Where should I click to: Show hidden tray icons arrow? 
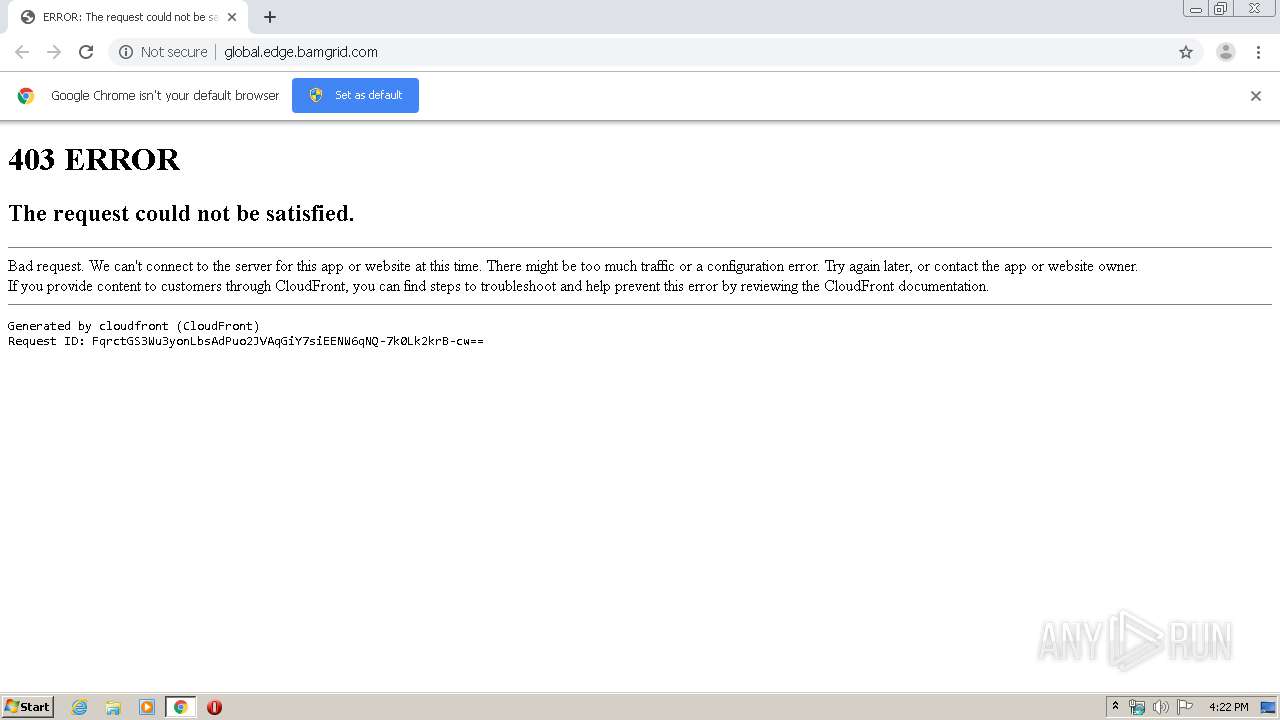[1116, 707]
